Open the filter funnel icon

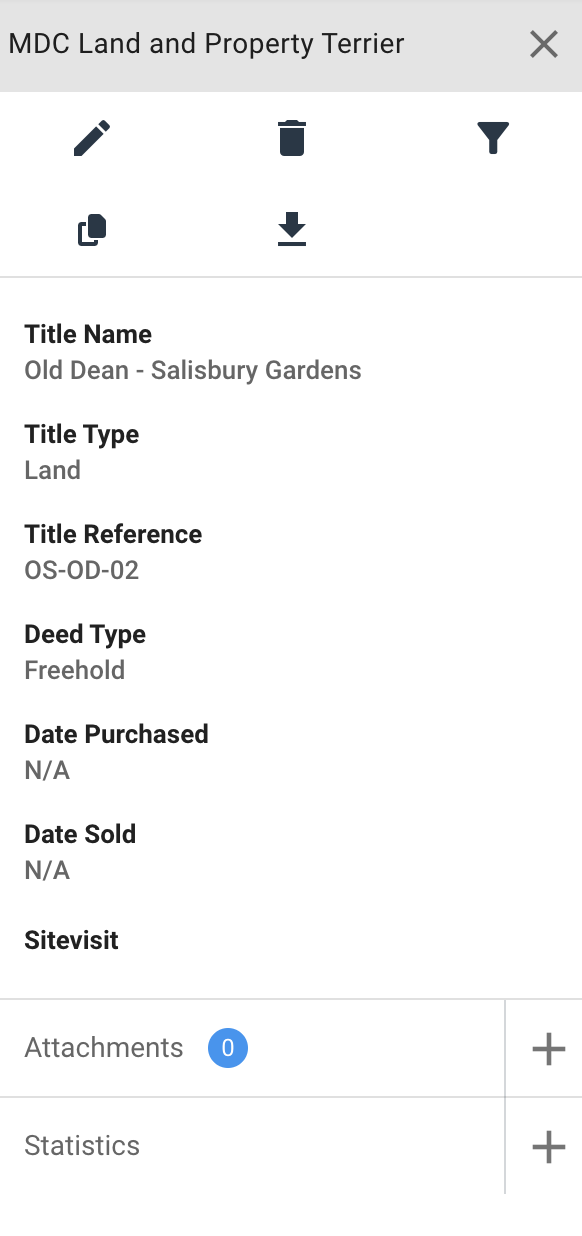[x=493, y=138]
